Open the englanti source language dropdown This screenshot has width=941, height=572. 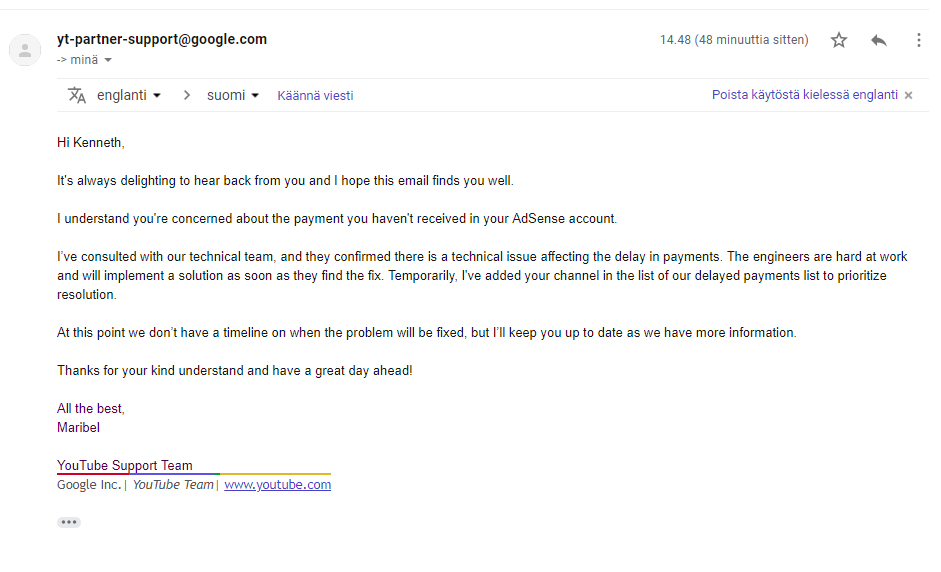[x=129, y=95]
